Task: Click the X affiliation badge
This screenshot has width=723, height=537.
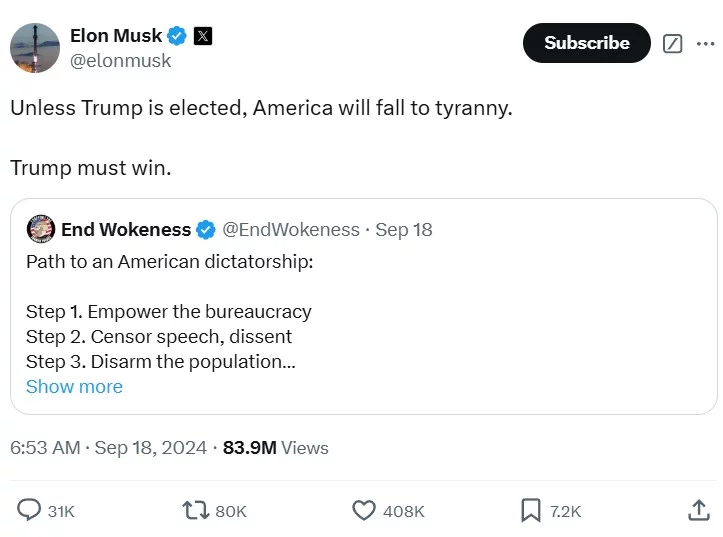Action: click(202, 36)
